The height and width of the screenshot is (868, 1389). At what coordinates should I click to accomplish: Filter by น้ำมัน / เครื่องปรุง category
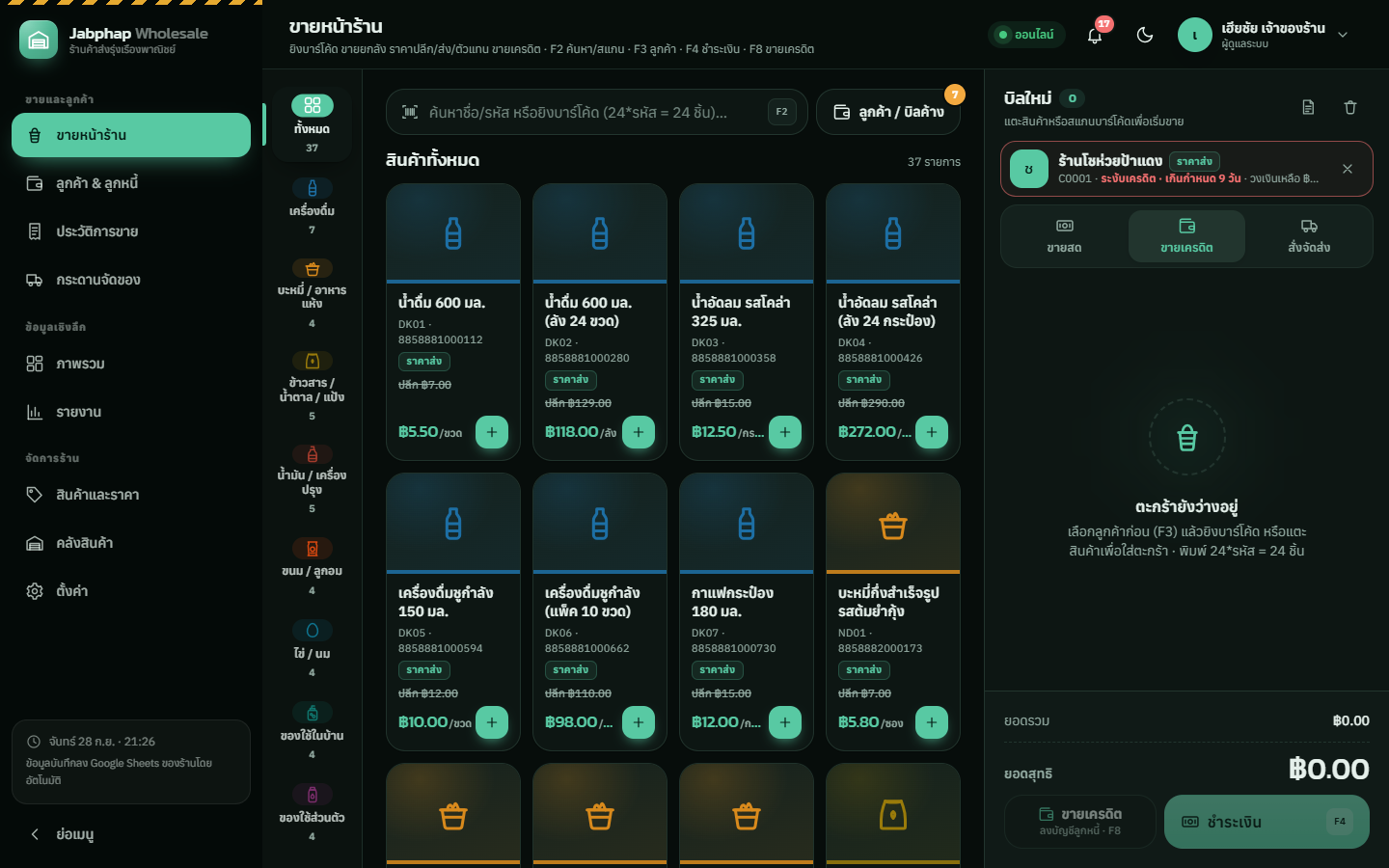point(312,478)
